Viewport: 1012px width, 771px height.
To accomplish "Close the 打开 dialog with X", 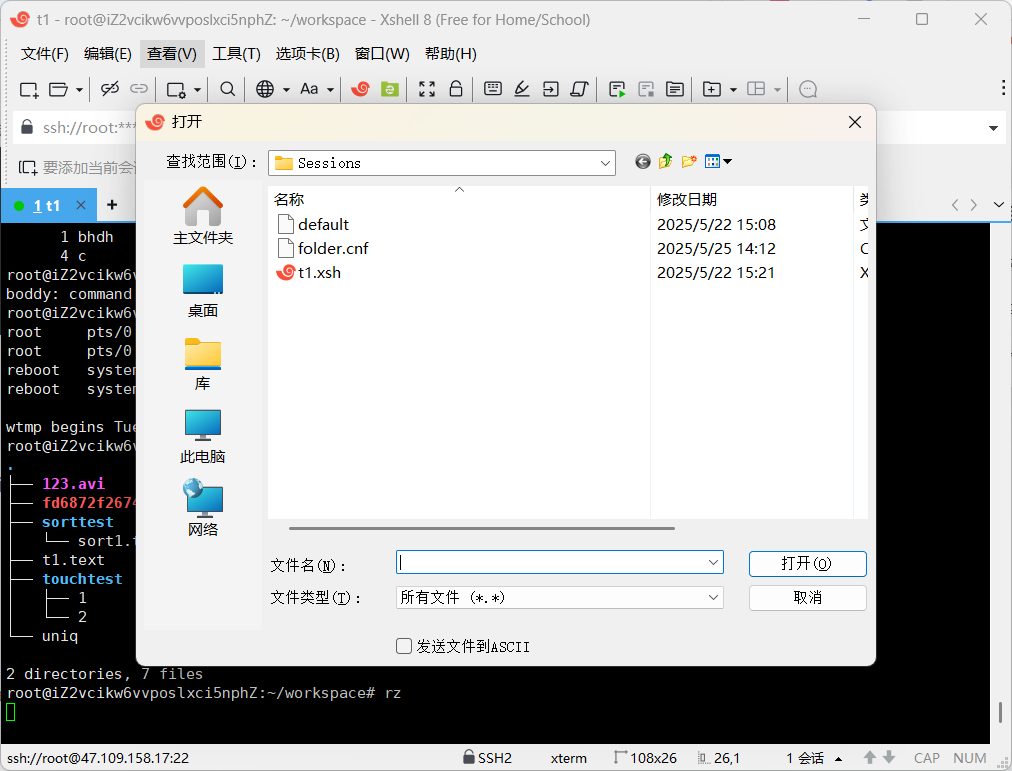I will coord(855,122).
